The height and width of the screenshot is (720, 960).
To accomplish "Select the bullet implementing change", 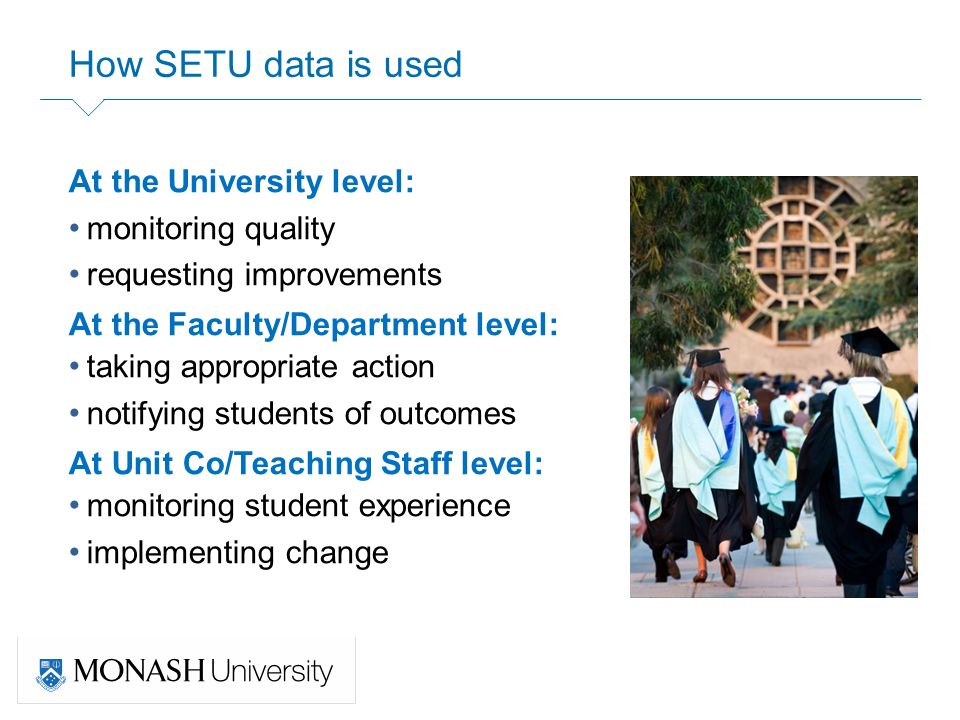I will 238,553.
